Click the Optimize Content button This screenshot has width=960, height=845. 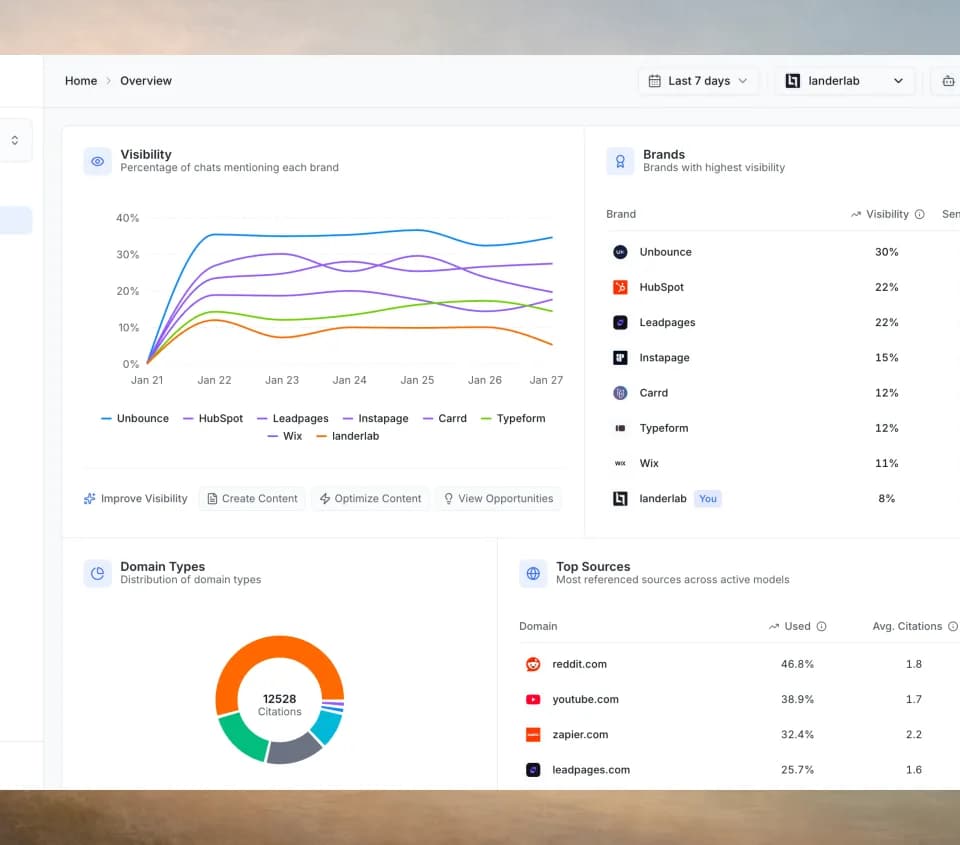coord(370,498)
